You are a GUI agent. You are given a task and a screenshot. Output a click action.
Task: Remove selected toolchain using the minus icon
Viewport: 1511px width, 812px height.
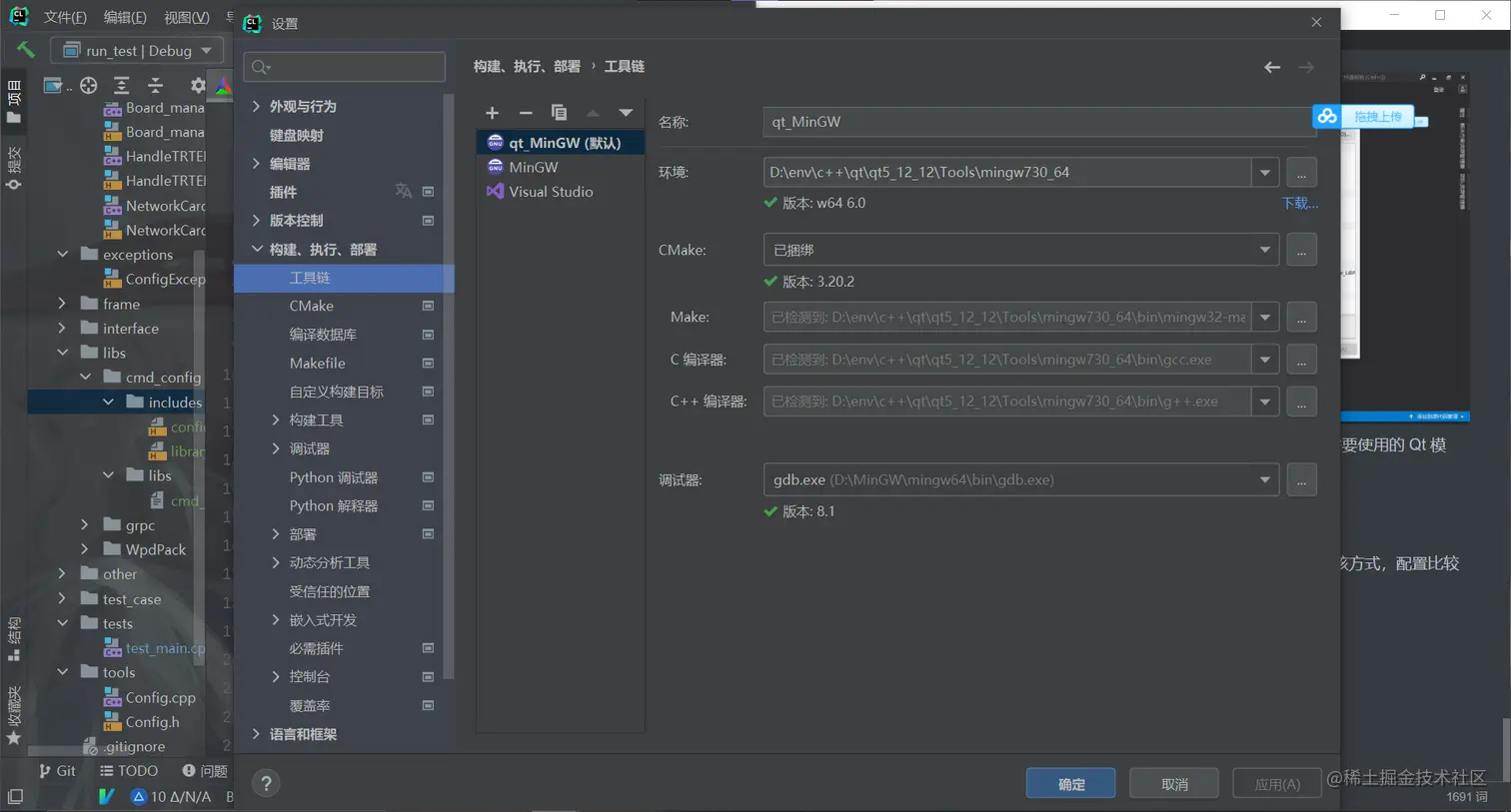[x=526, y=113]
